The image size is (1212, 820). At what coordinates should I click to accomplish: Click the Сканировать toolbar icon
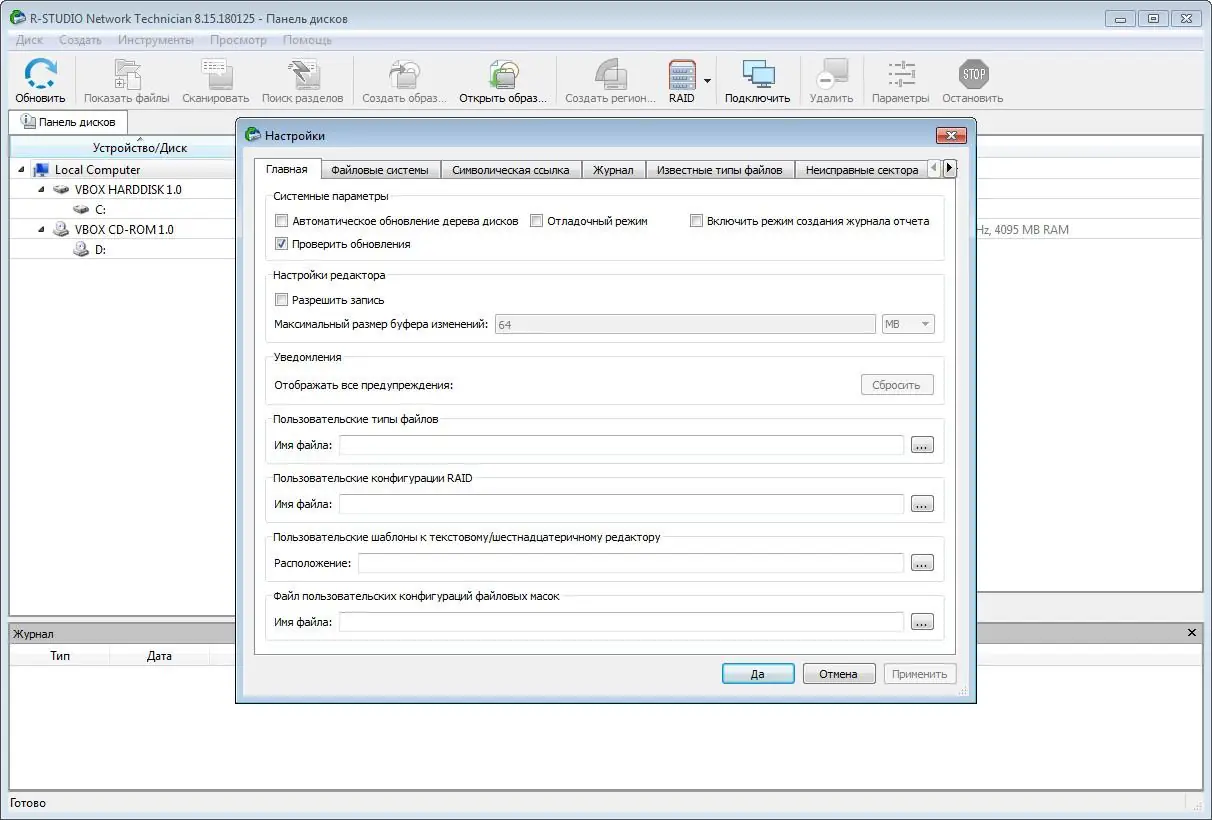216,74
